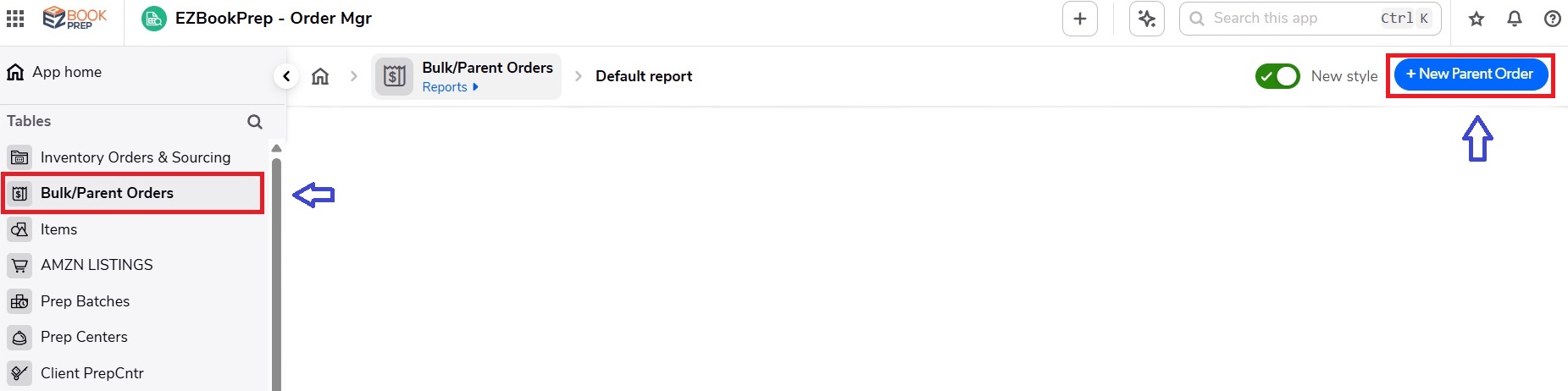
Task: Click the plus create-new icon in header
Action: [x=1080, y=19]
